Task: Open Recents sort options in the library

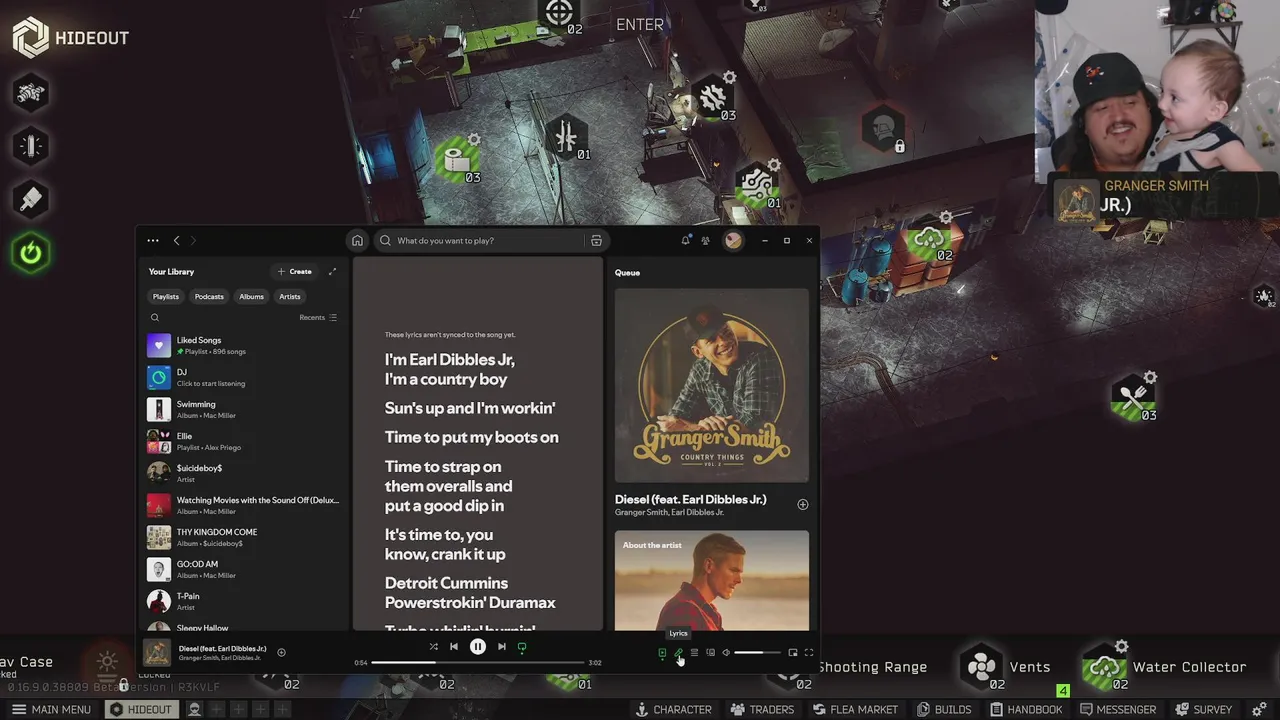Action: (318, 317)
